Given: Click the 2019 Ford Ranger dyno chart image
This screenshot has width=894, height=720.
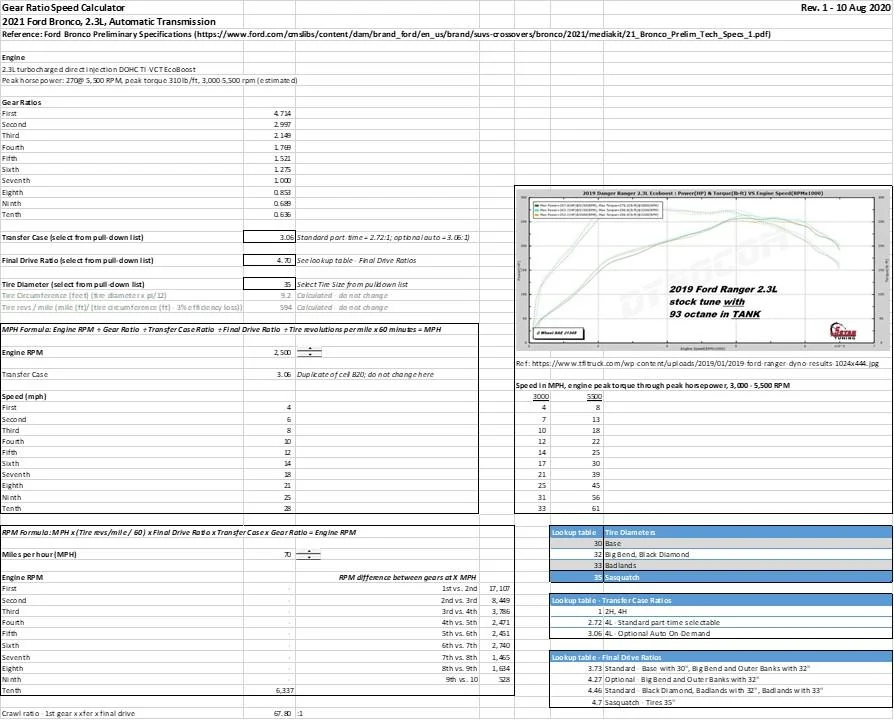Looking at the screenshot, I should coord(704,268).
